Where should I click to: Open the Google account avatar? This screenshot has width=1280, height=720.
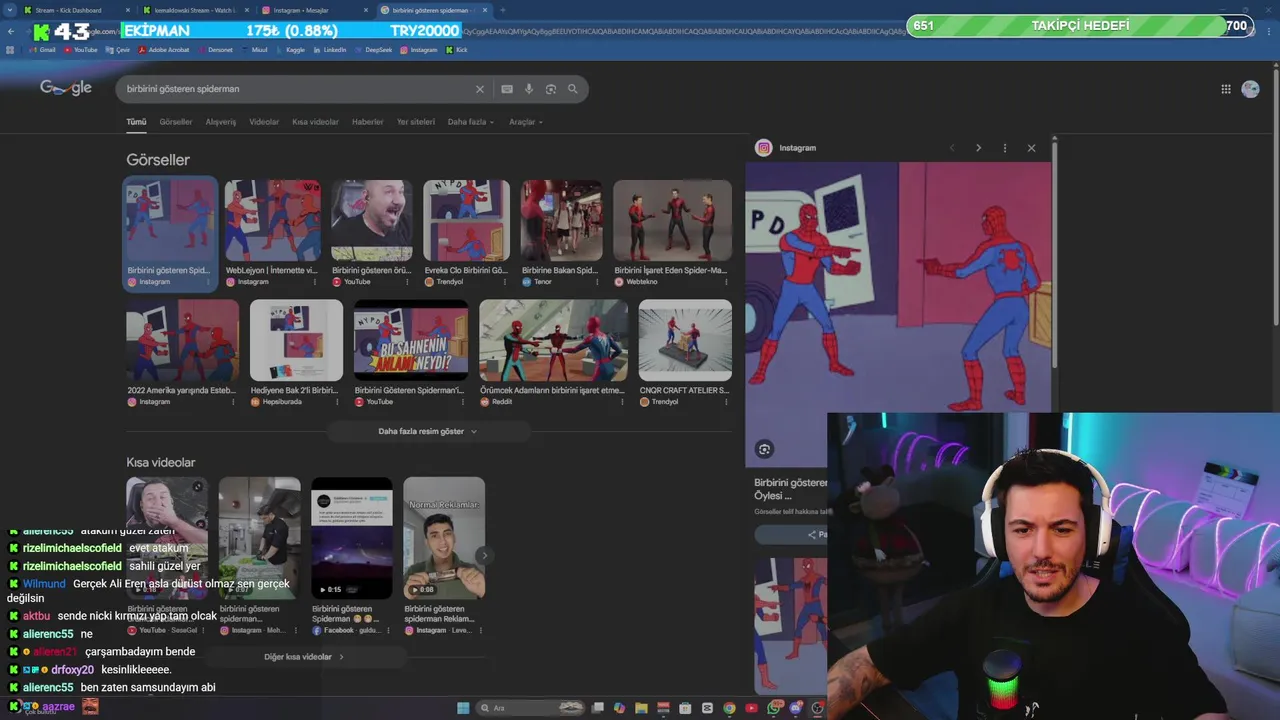tap(1250, 89)
